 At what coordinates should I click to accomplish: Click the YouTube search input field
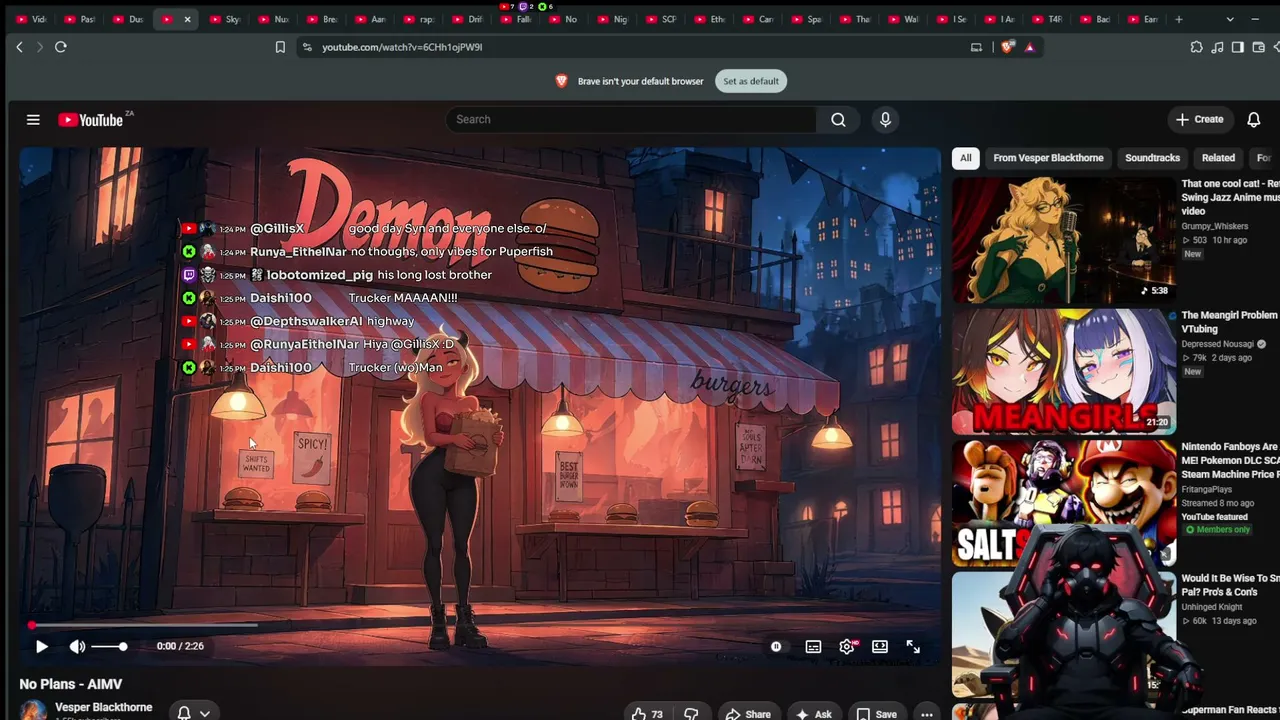click(631, 119)
